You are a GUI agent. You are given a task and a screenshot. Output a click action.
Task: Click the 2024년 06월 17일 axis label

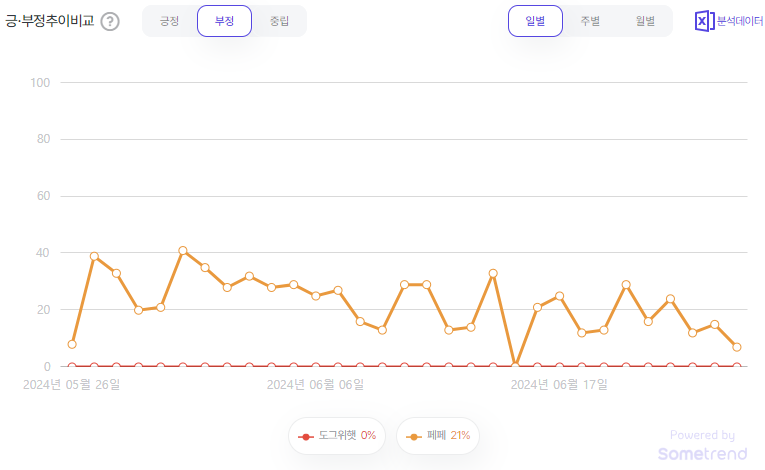559,383
